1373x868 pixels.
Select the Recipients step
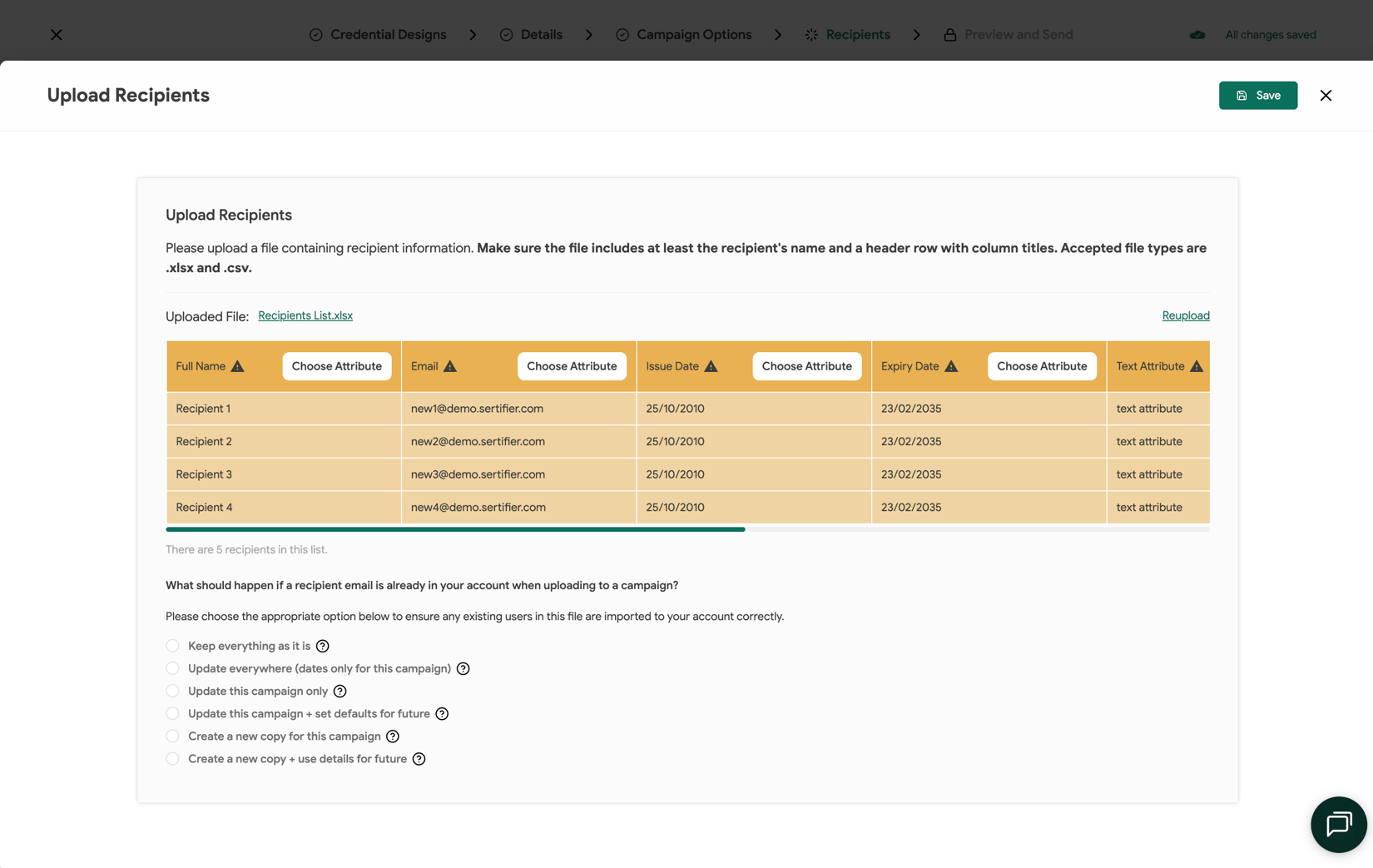point(858,35)
